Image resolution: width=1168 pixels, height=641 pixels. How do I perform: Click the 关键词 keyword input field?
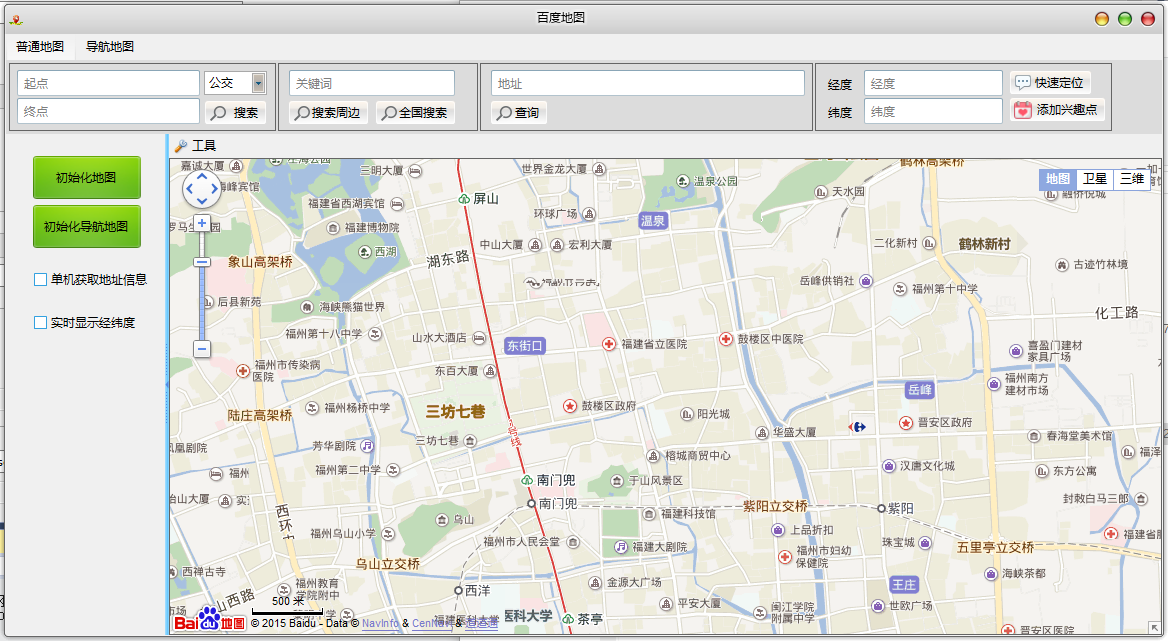coord(372,83)
